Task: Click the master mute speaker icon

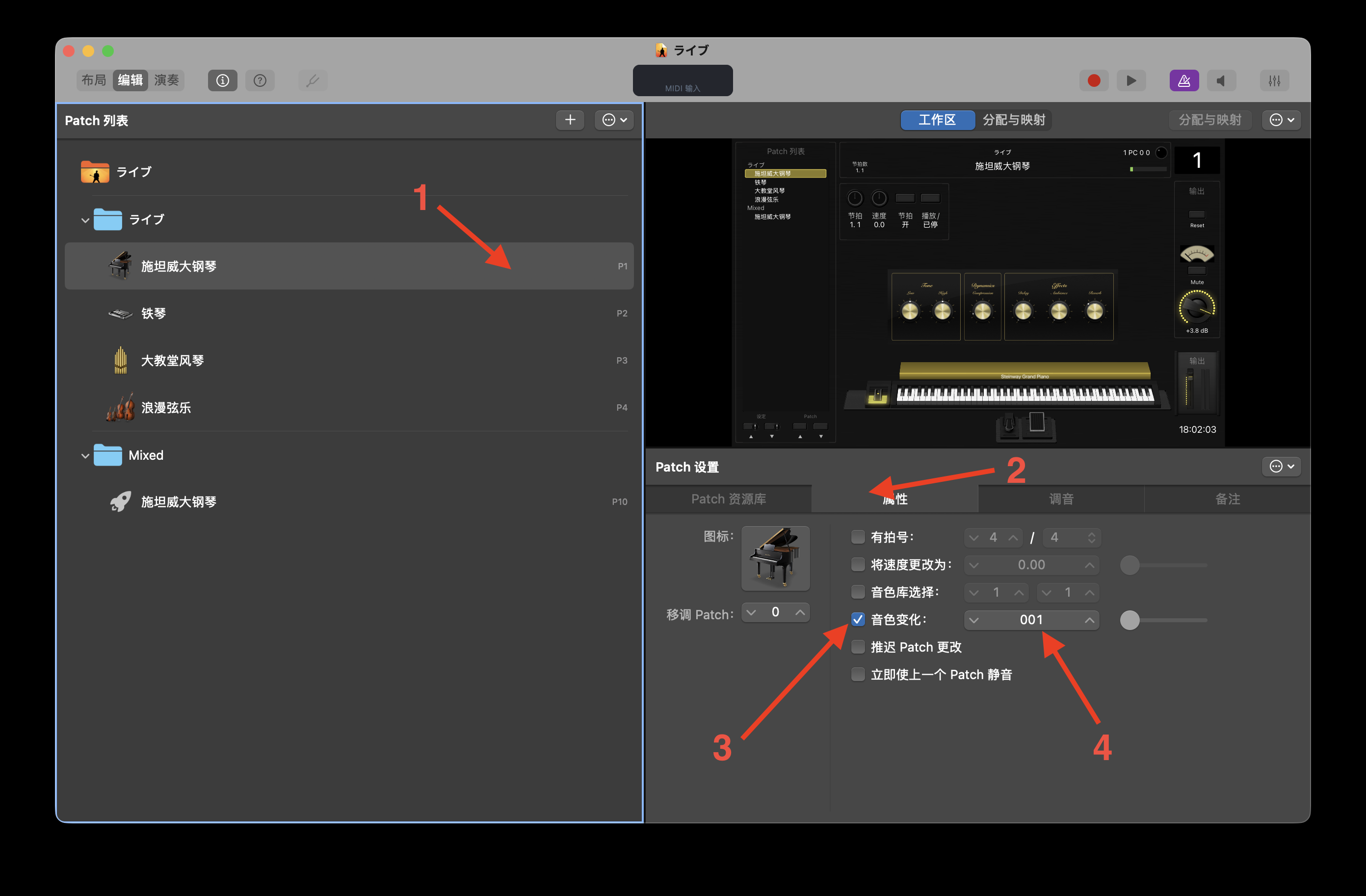Action: click(1221, 80)
